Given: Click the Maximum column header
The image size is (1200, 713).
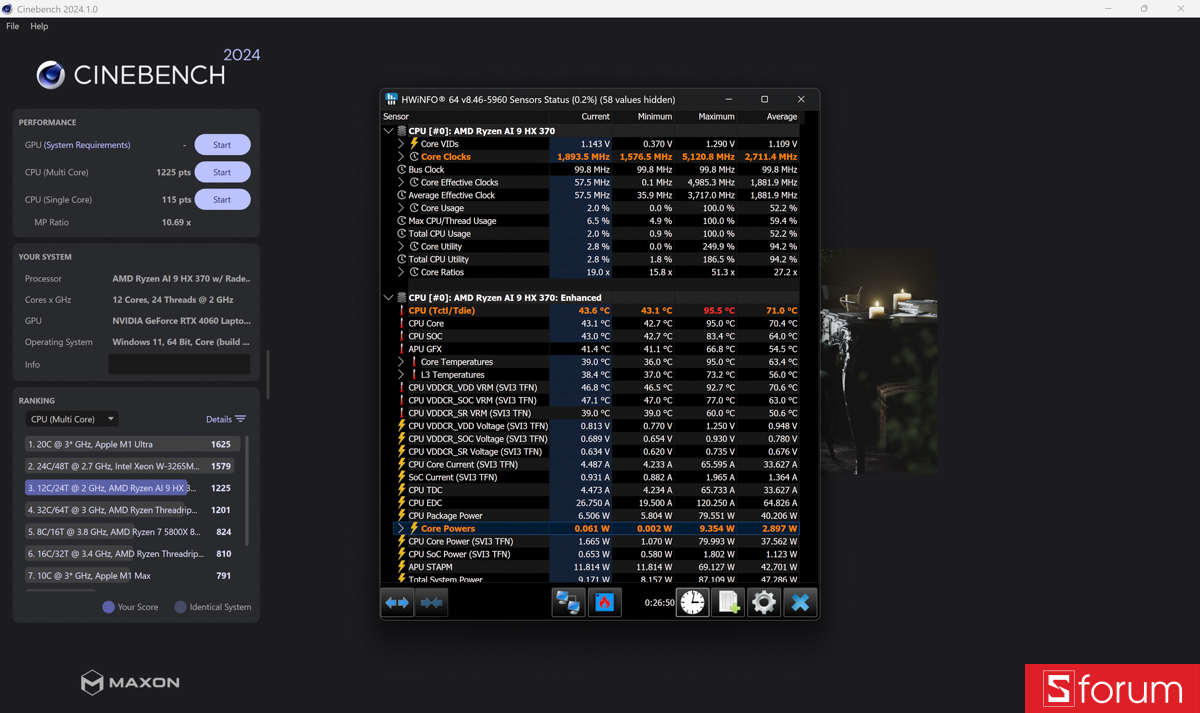Looking at the screenshot, I should (x=717, y=117).
